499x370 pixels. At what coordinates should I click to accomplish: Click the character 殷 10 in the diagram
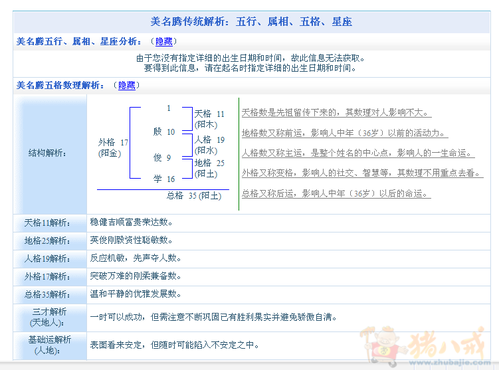pos(164,132)
